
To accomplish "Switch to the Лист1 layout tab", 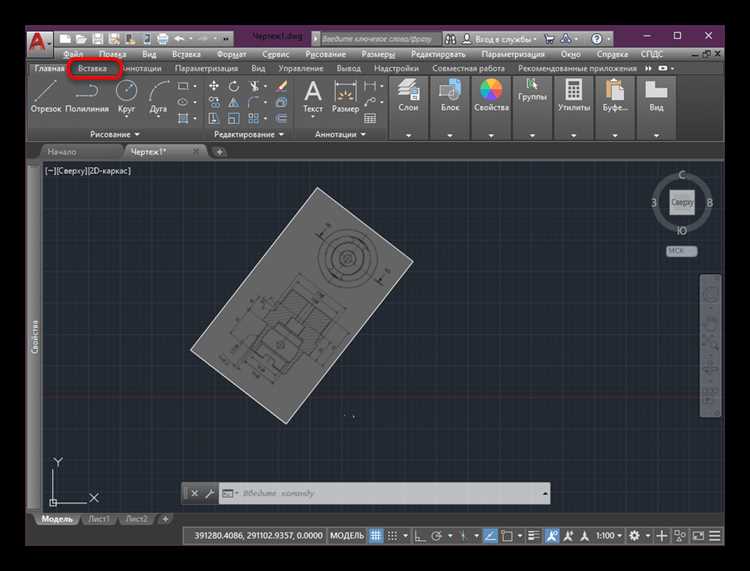I will point(99,519).
